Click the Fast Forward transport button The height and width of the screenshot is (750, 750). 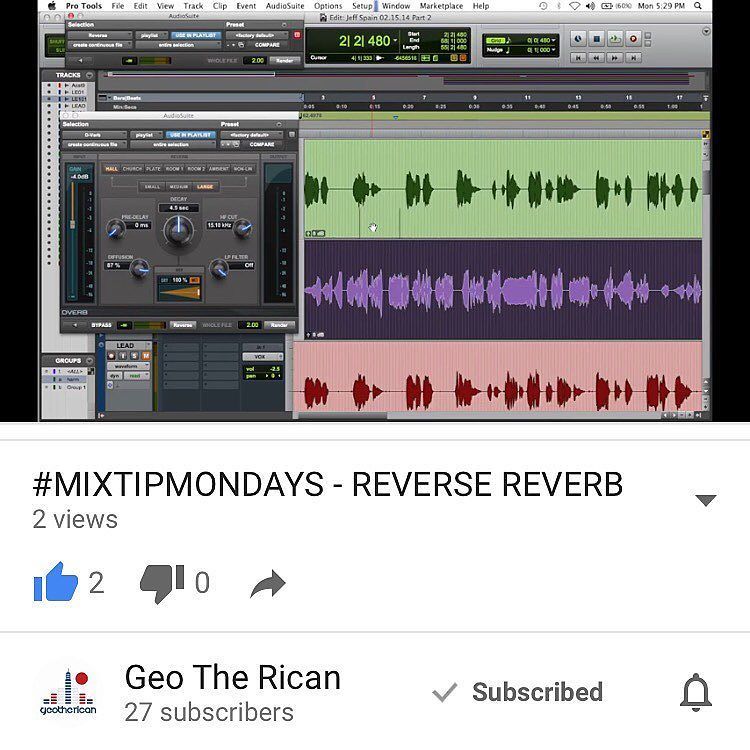click(x=615, y=58)
